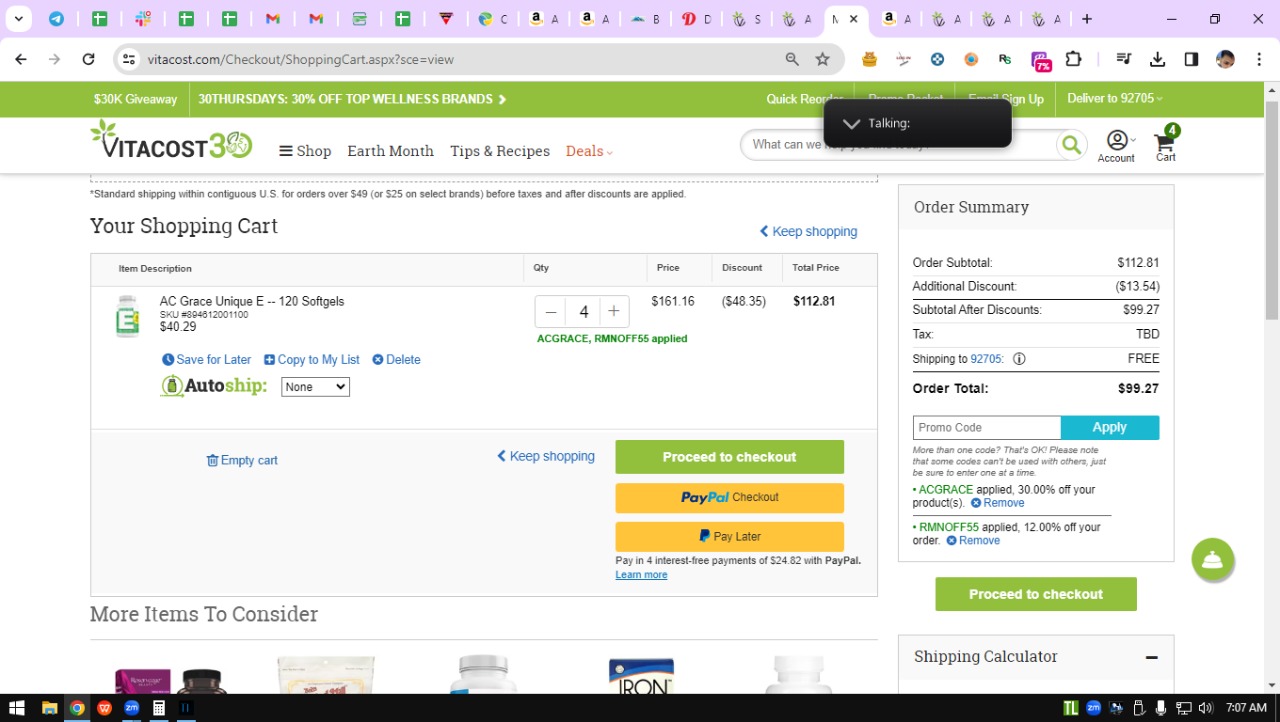The height and width of the screenshot is (722, 1280).
Task: Click the AC Grace Unique E product thumbnail
Action: point(127,316)
